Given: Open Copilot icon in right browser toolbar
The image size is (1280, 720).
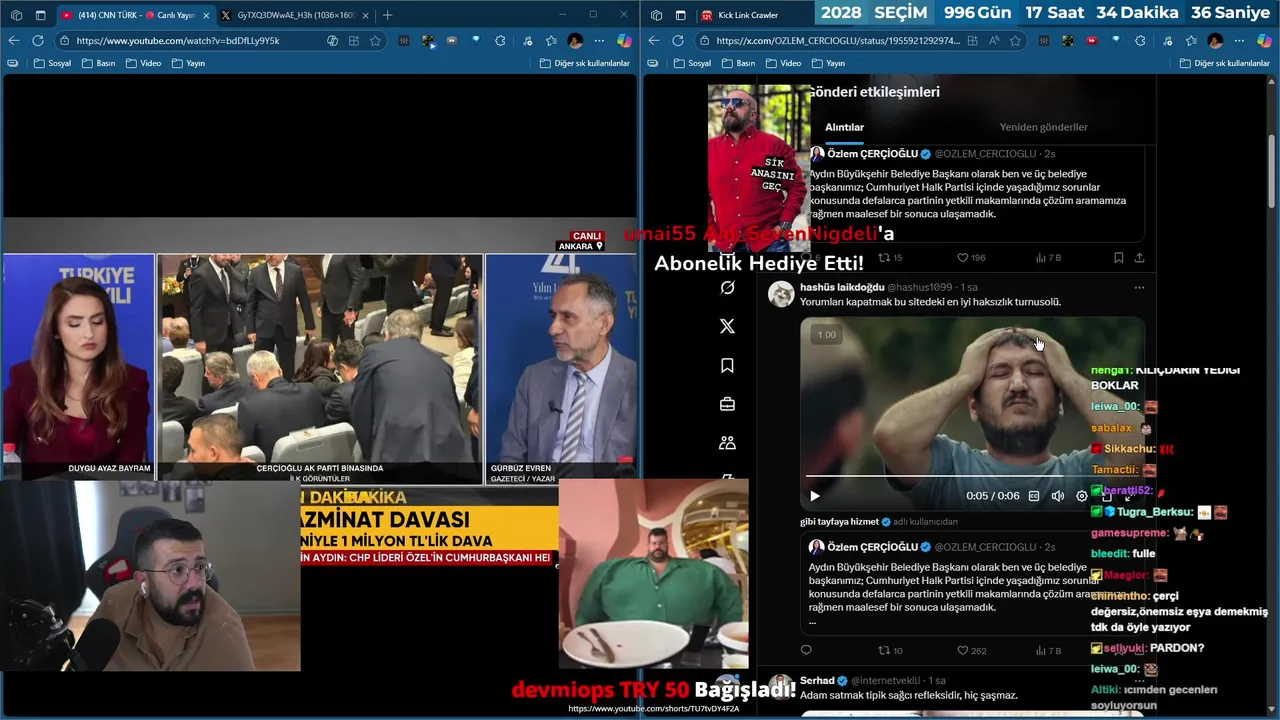Looking at the screenshot, I should pyautogui.click(x=1264, y=41).
